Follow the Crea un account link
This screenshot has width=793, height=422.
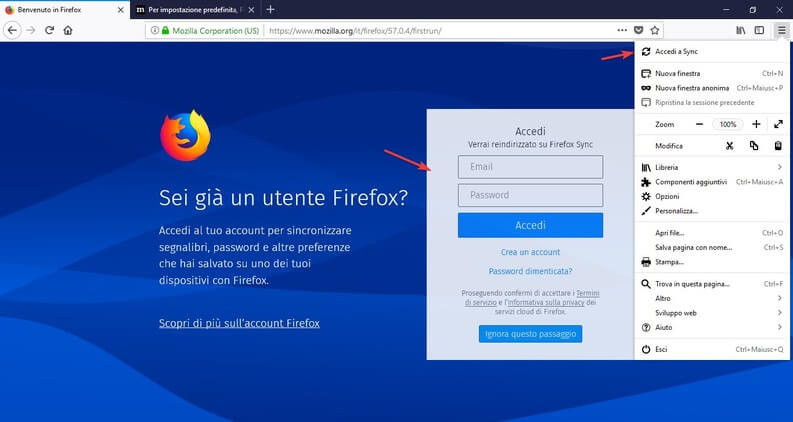click(x=530, y=252)
